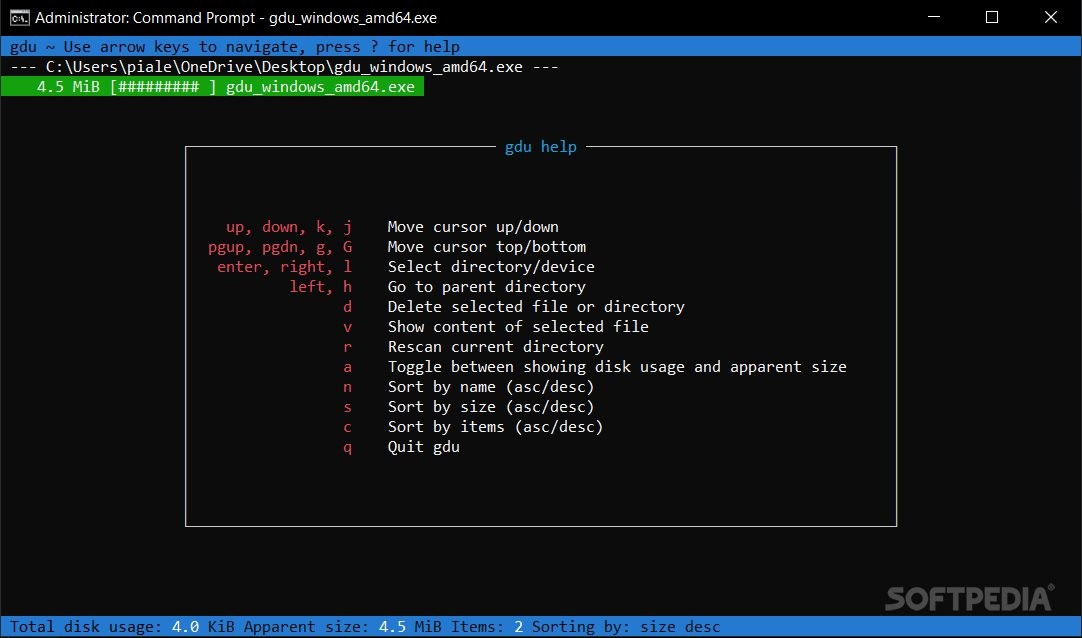
Task: Click the 'a' toggle apparent size key
Action: (348, 367)
